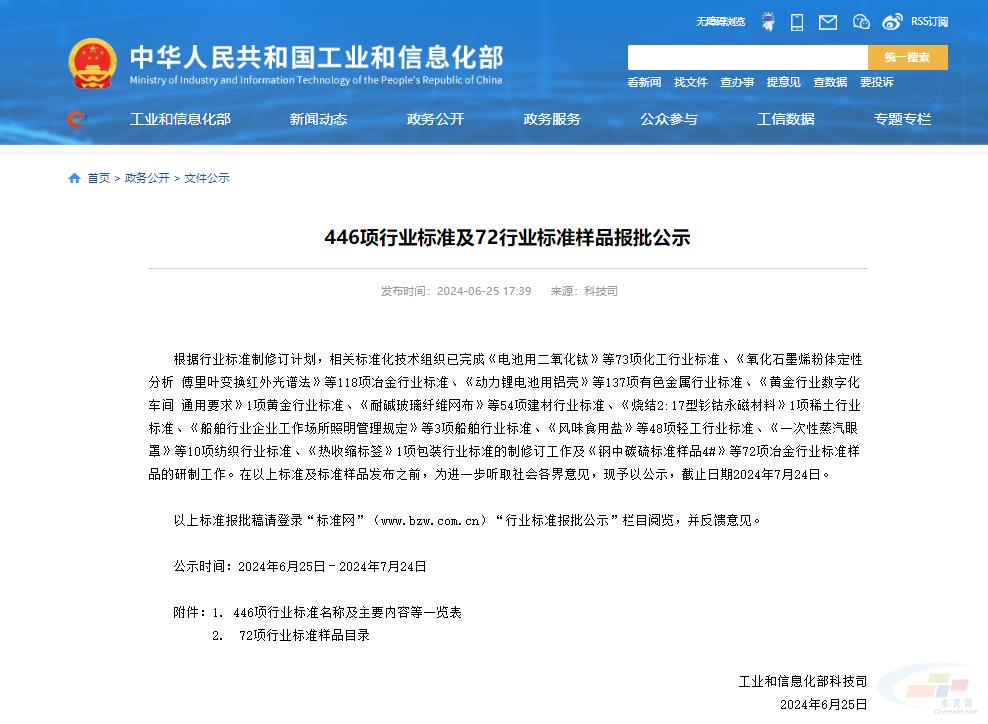This screenshot has width=988, height=724.
Task: Click the home icon in breadcrumb
Action: point(74,178)
